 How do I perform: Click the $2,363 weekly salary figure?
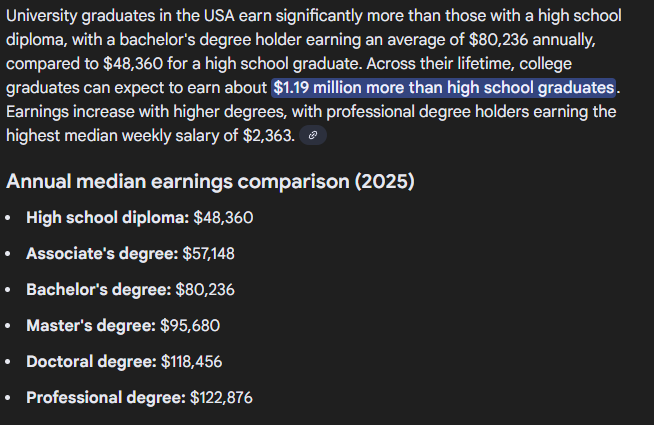tap(268, 136)
